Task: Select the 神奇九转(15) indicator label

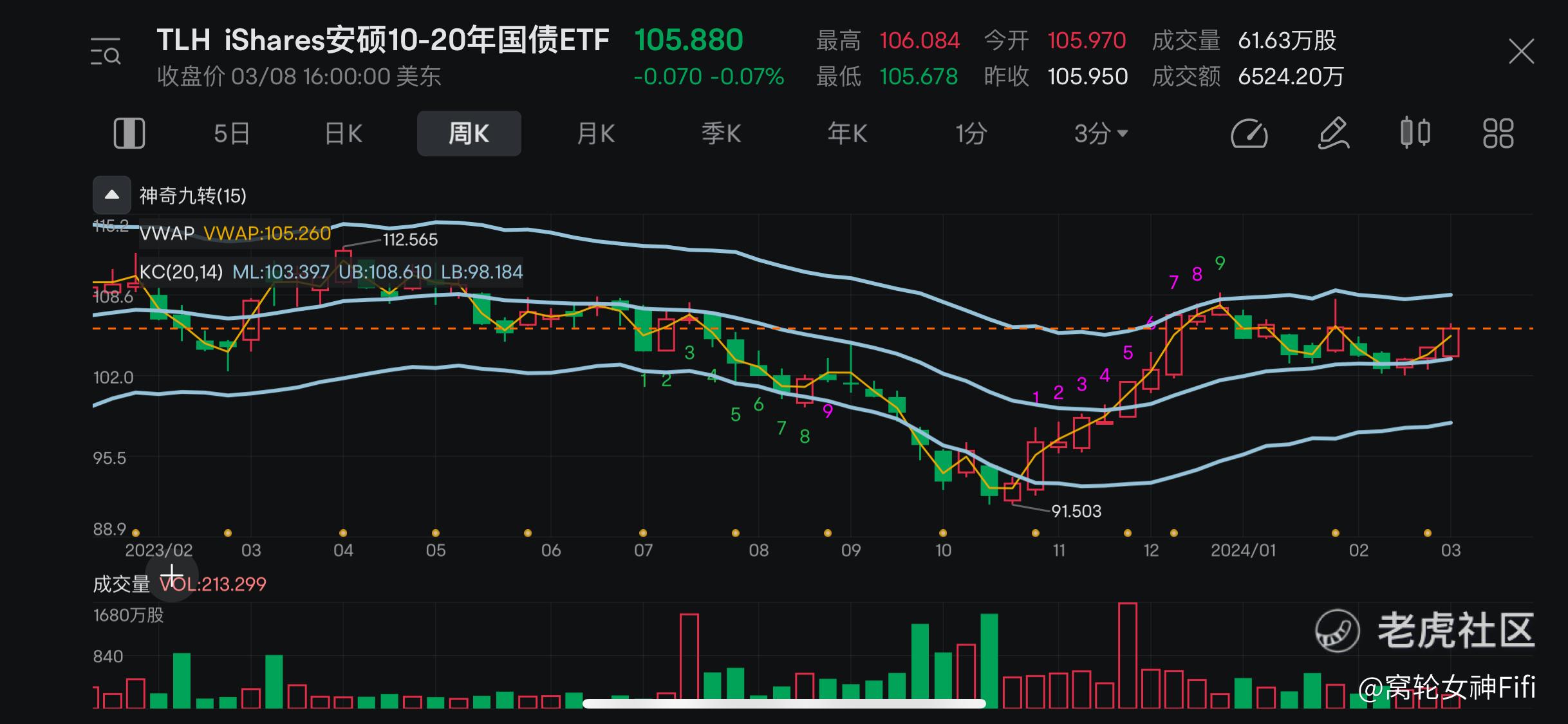Action: tap(193, 196)
